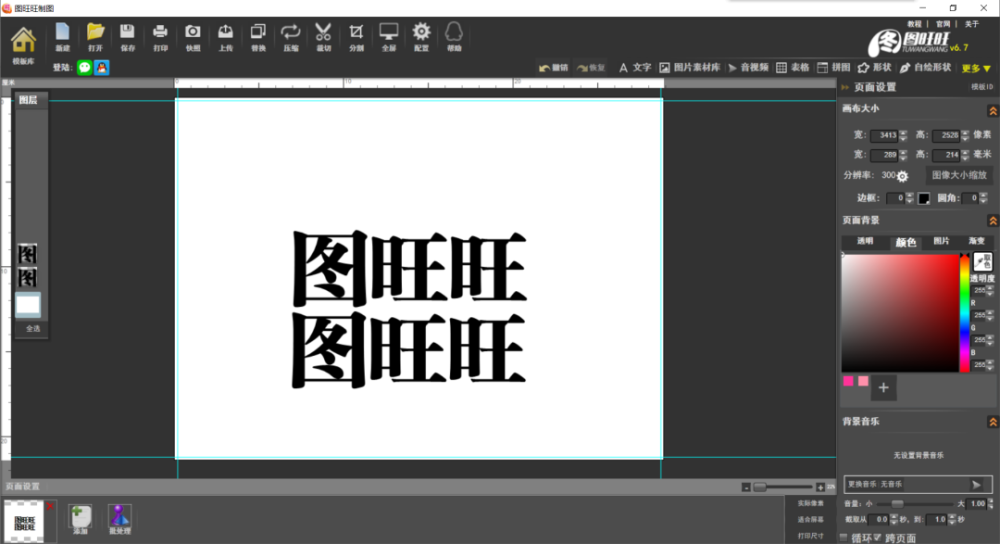Insert a 表格 table
The height and width of the screenshot is (544, 1000).
click(793, 68)
